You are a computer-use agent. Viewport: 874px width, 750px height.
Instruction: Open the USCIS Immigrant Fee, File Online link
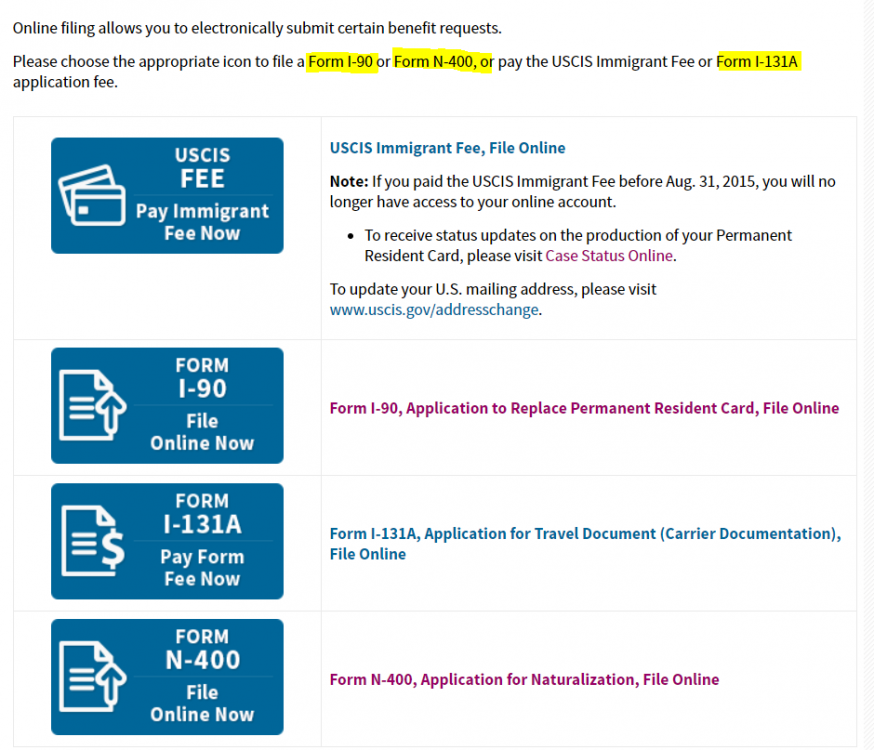pos(448,148)
